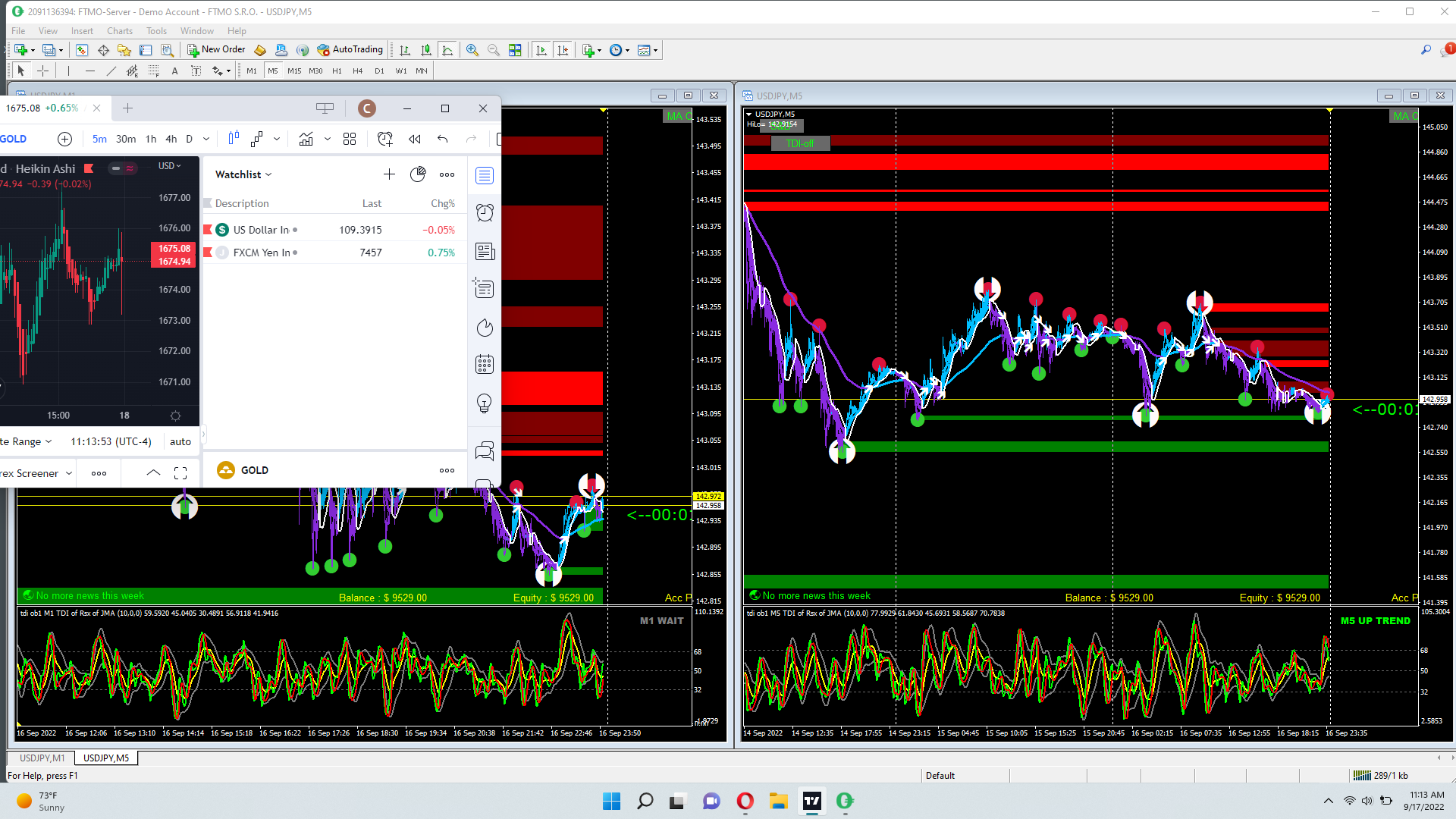The width and height of the screenshot is (1456, 819).
Task: Open the ideas lightbulb icon in sidebar
Action: 485,403
